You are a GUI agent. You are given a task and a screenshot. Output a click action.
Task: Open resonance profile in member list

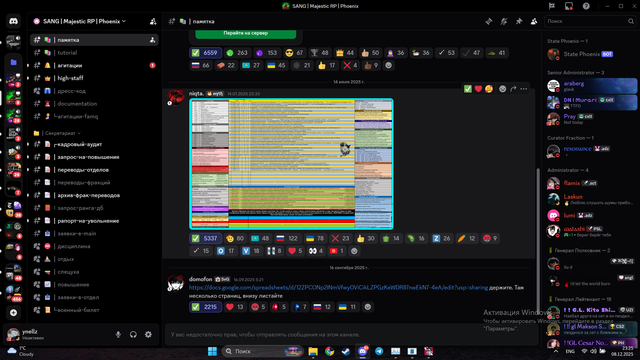(592, 151)
